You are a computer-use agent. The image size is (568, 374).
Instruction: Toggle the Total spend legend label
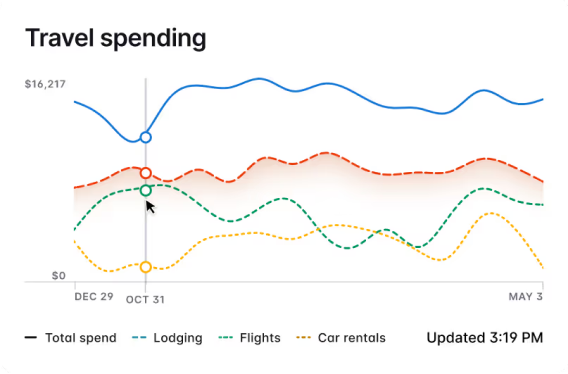81,338
